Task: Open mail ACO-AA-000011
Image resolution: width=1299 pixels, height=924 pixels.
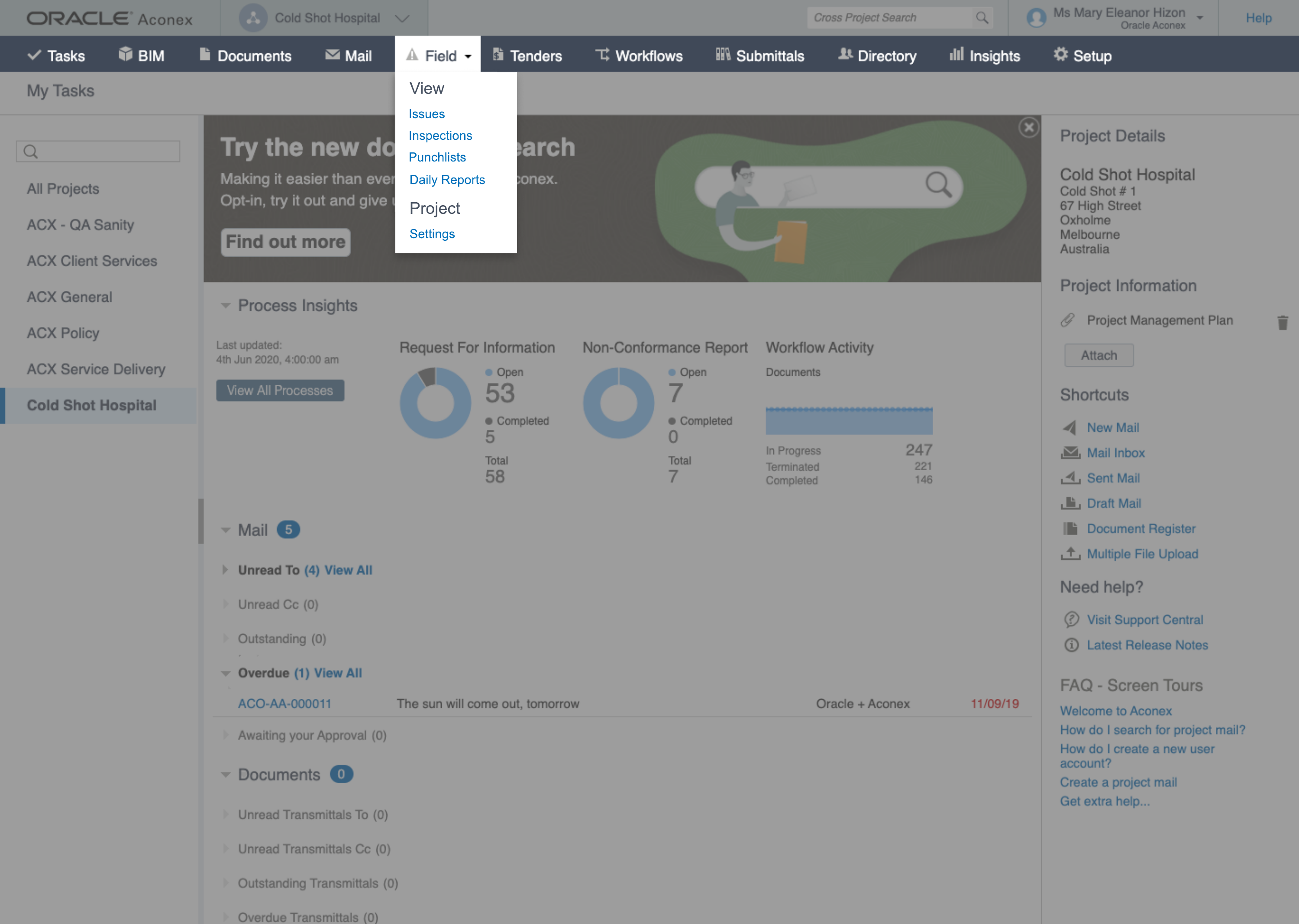Action: click(284, 704)
